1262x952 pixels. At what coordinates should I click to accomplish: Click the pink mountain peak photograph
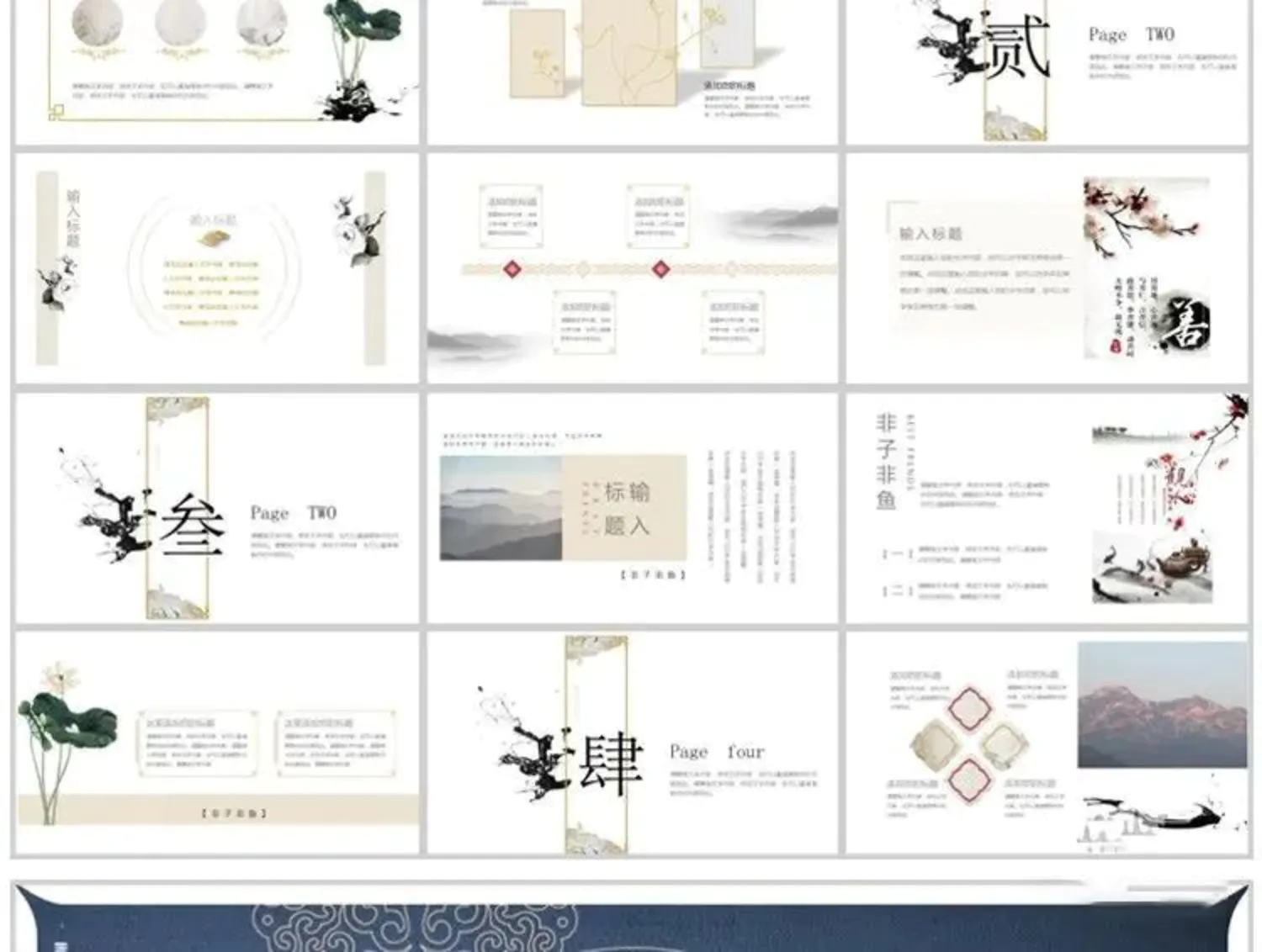(1163, 705)
